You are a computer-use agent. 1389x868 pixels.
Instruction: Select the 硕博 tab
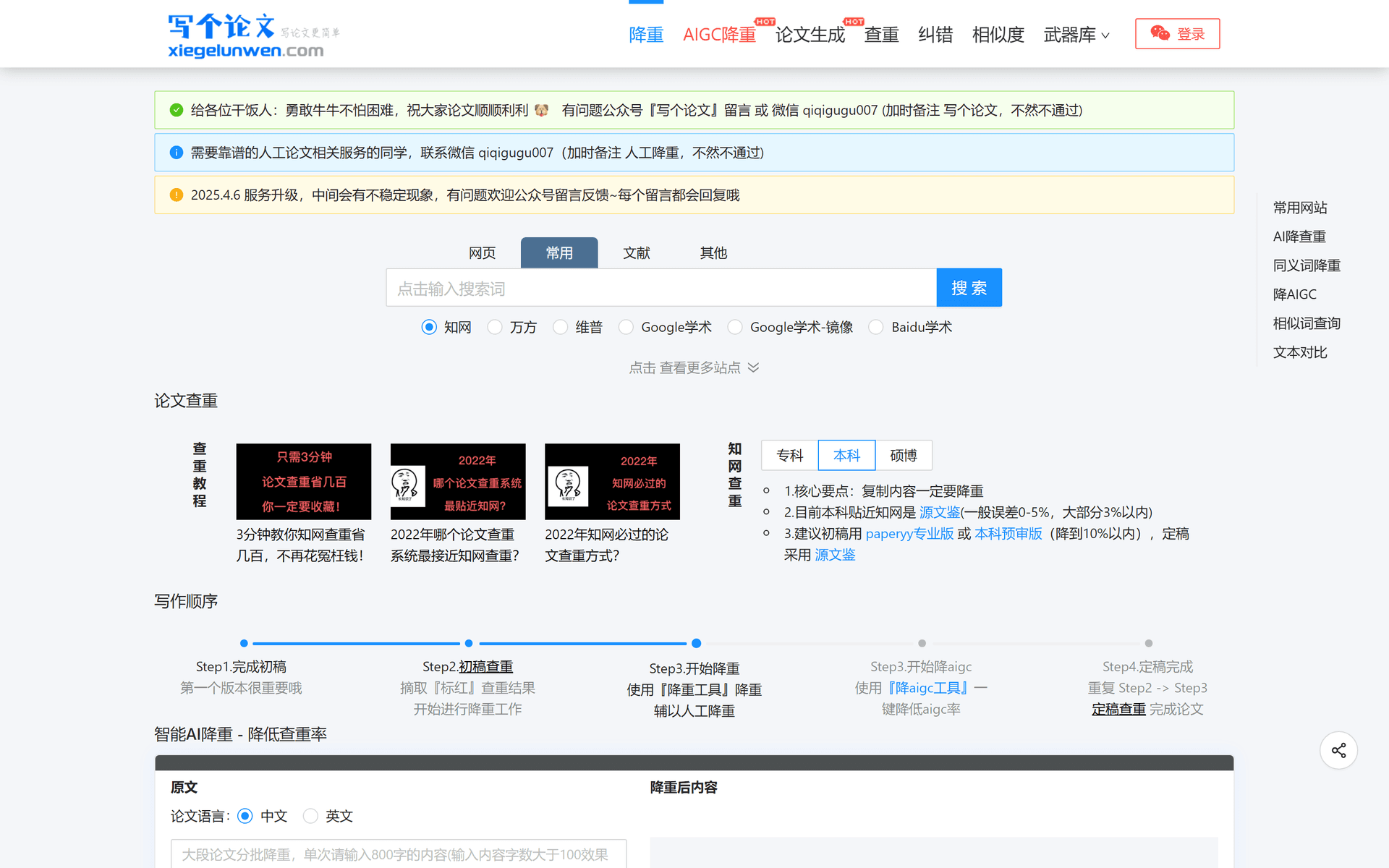tap(904, 455)
